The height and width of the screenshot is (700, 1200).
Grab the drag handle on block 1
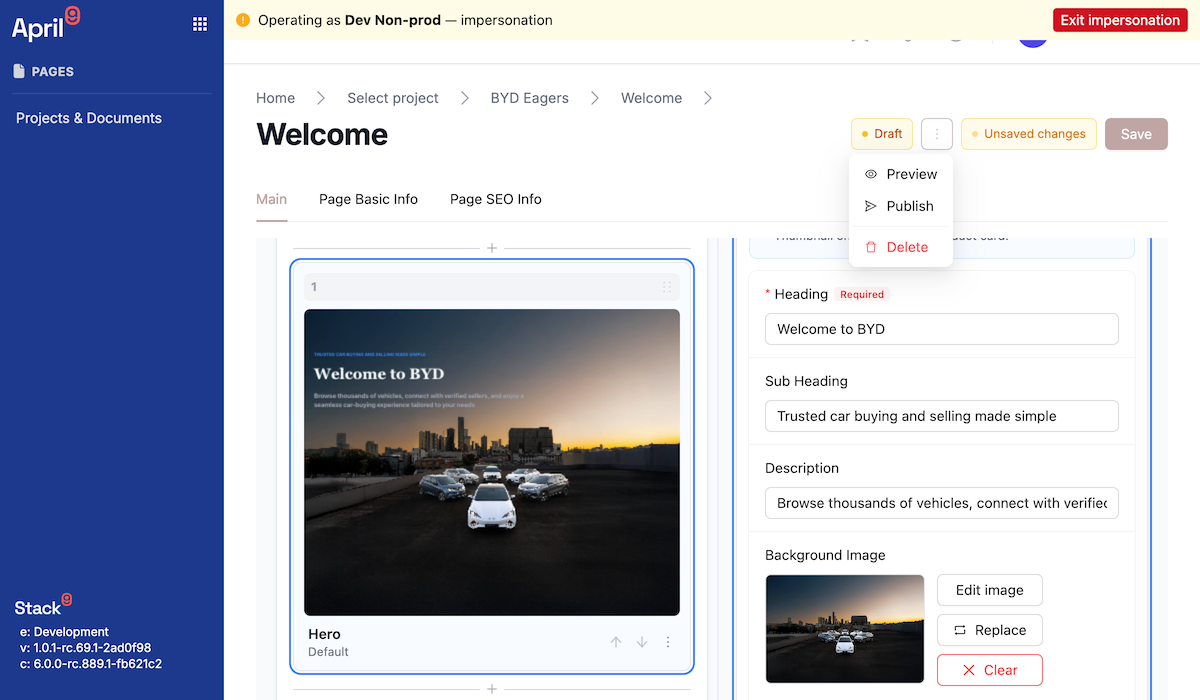point(667,287)
